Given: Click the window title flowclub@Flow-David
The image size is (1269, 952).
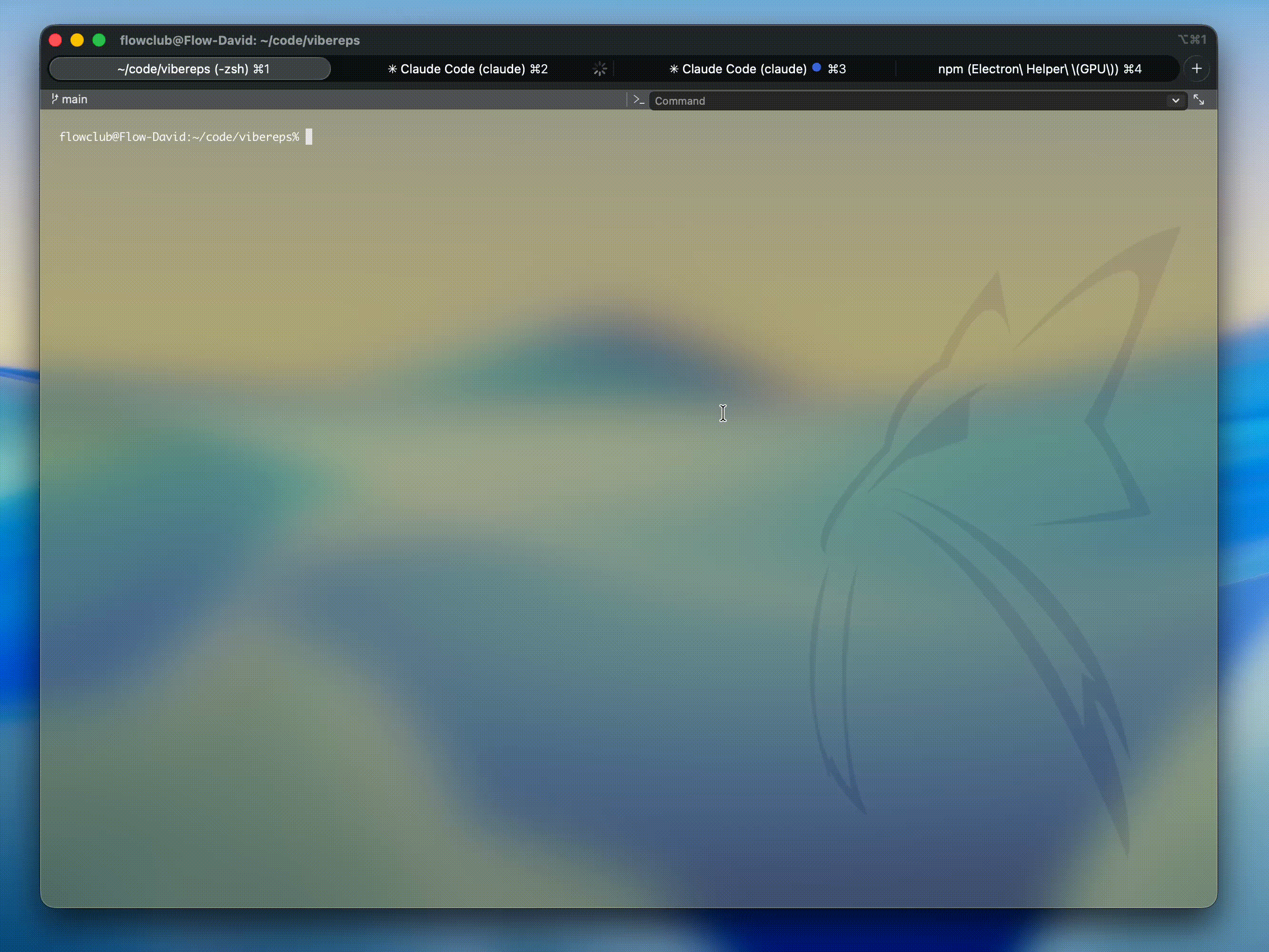Looking at the screenshot, I should click(239, 40).
